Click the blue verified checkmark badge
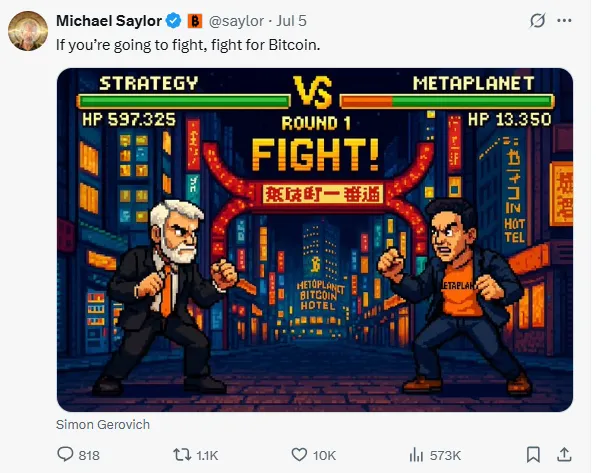The image size is (604, 473). tap(172, 21)
